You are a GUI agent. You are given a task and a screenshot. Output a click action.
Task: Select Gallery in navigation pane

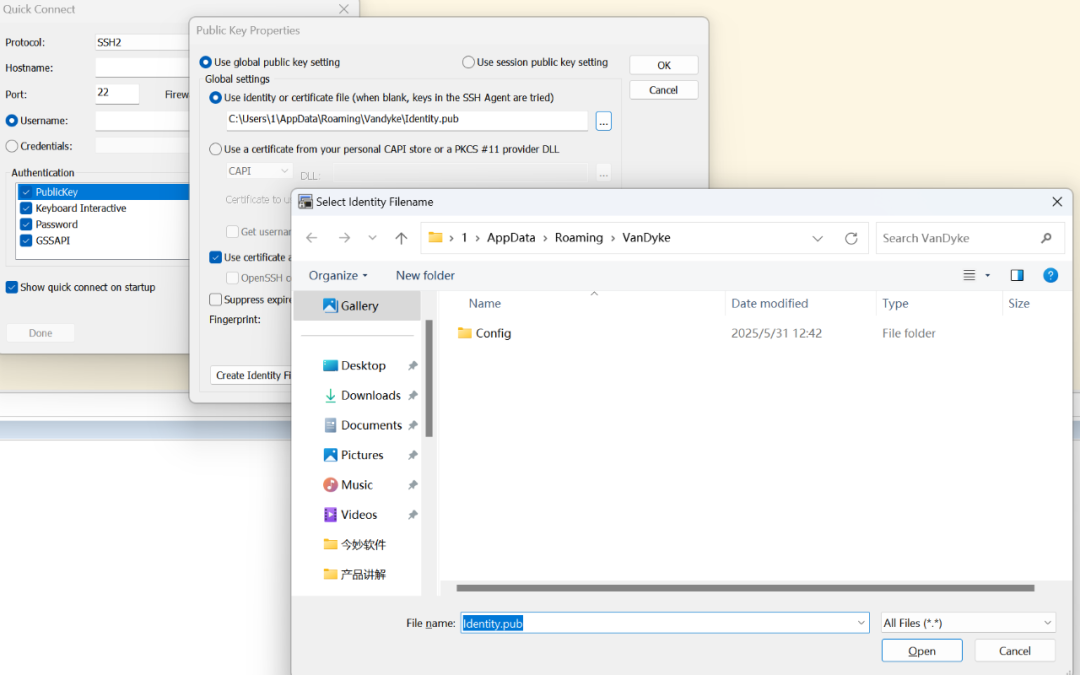[357, 306]
